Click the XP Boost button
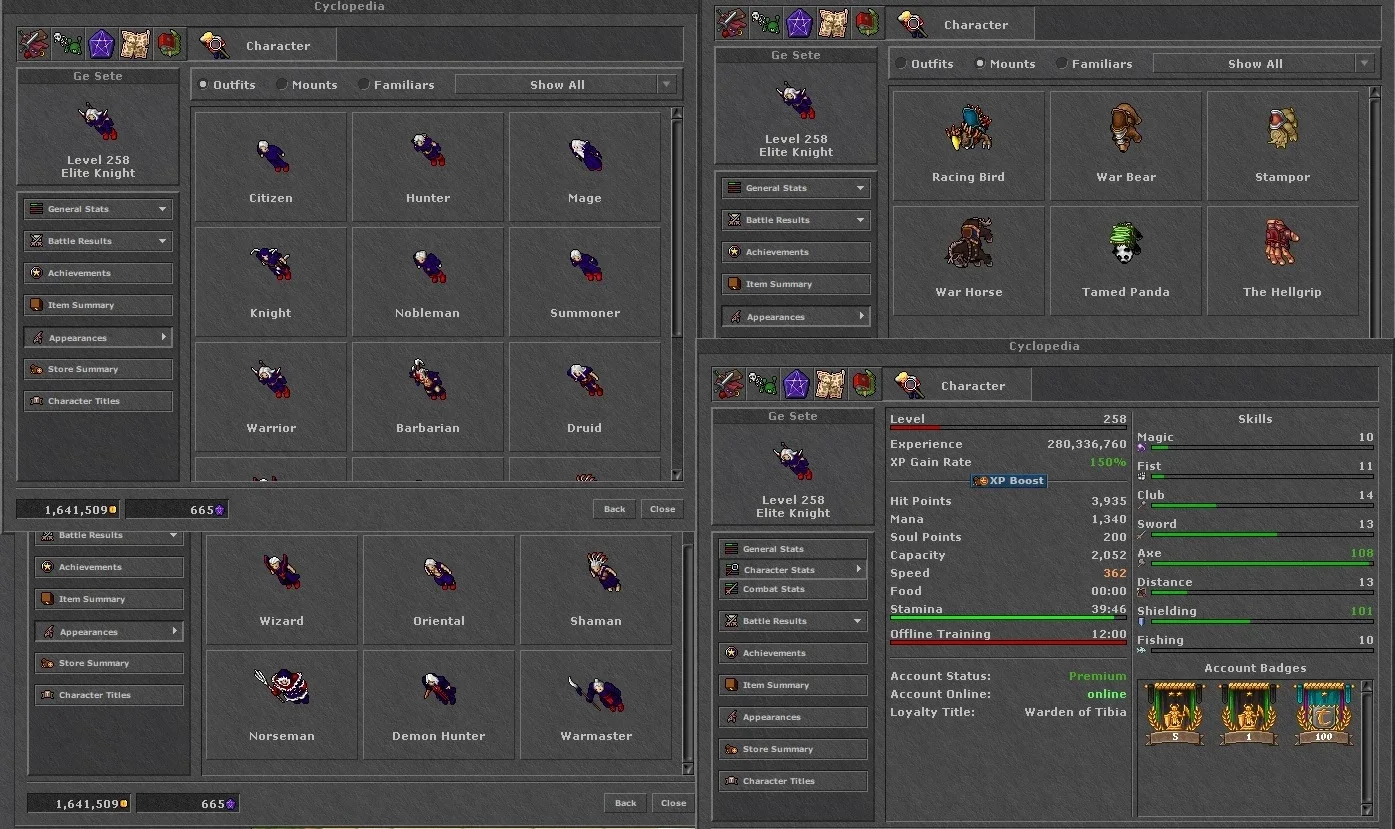Viewport: 1395px width, 829px height. point(1008,481)
